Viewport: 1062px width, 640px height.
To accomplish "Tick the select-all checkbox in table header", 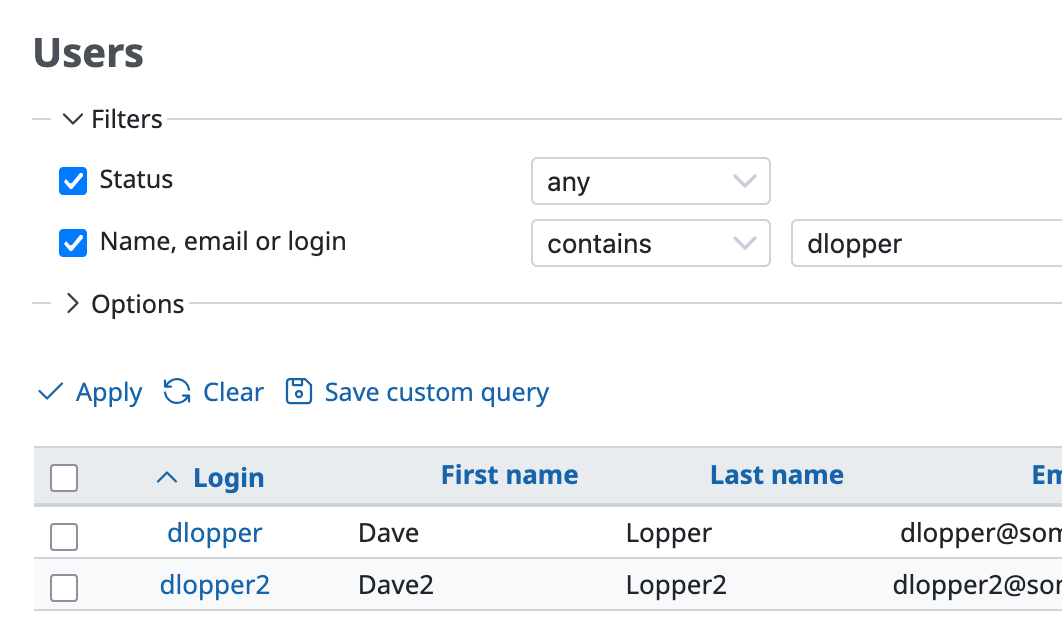I will [64, 479].
